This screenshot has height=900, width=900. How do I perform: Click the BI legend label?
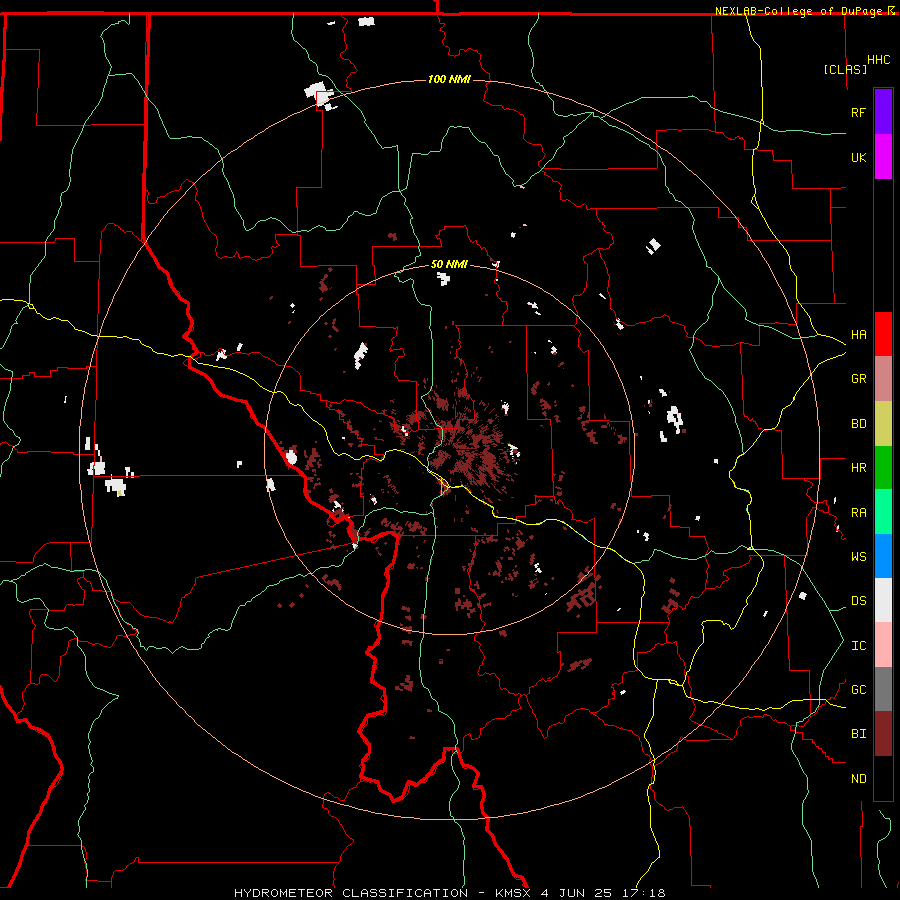coord(858,734)
